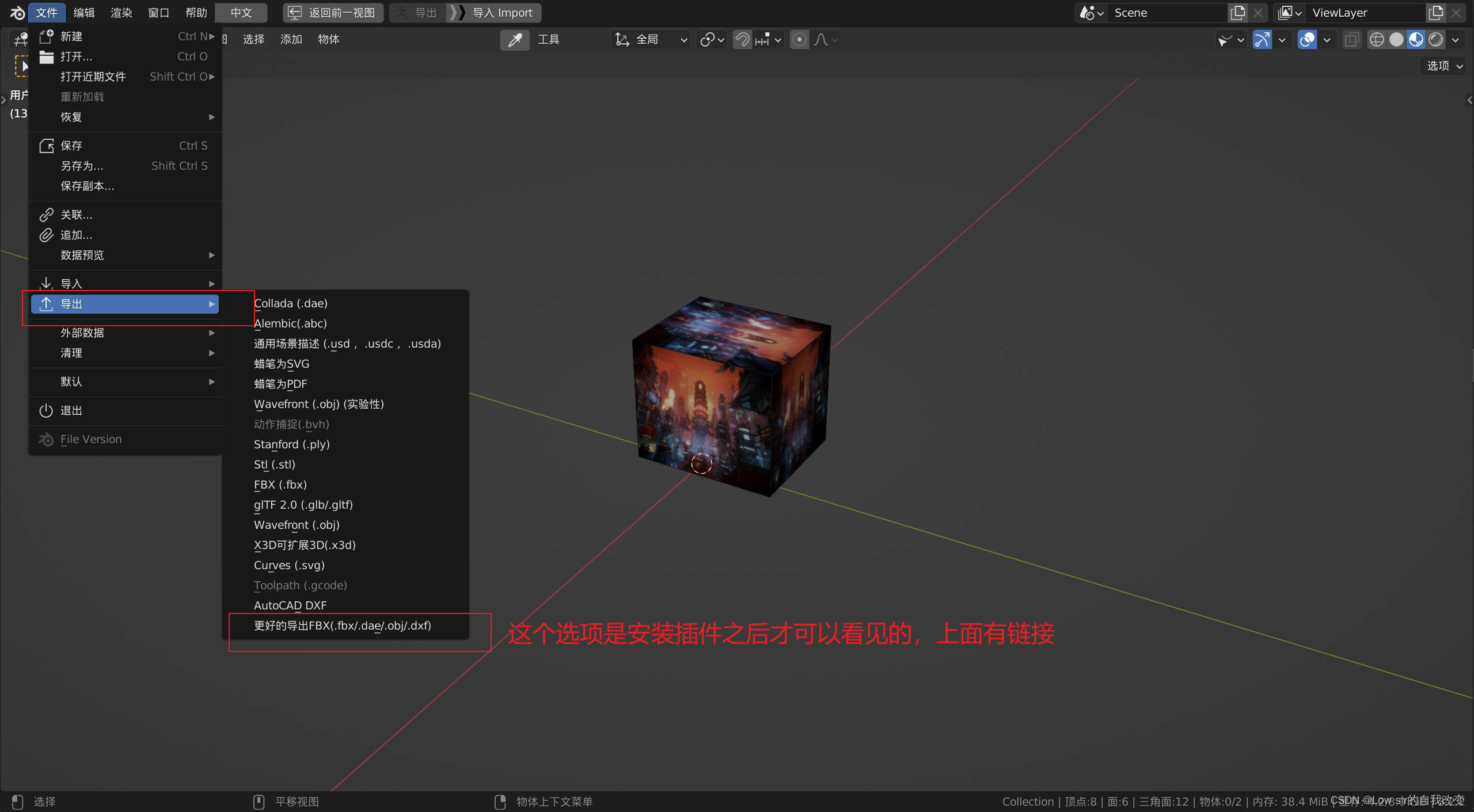Screen dimensions: 1474x812
Task: Choose FBX (.fbx) export option
Action: 280,485
